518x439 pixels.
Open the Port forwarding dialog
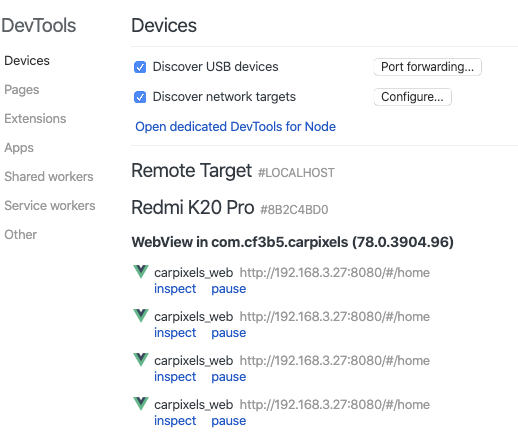click(x=427, y=67)
